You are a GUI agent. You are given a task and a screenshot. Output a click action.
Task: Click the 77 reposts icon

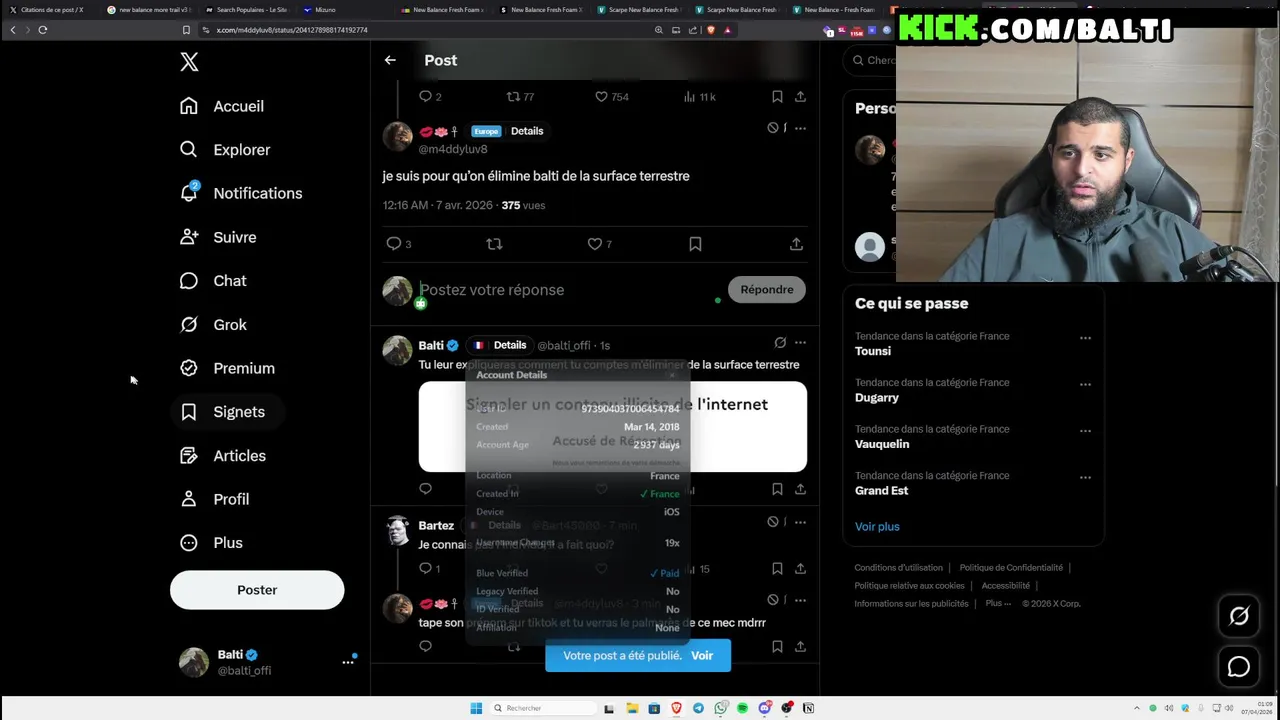tap(513, 97)
